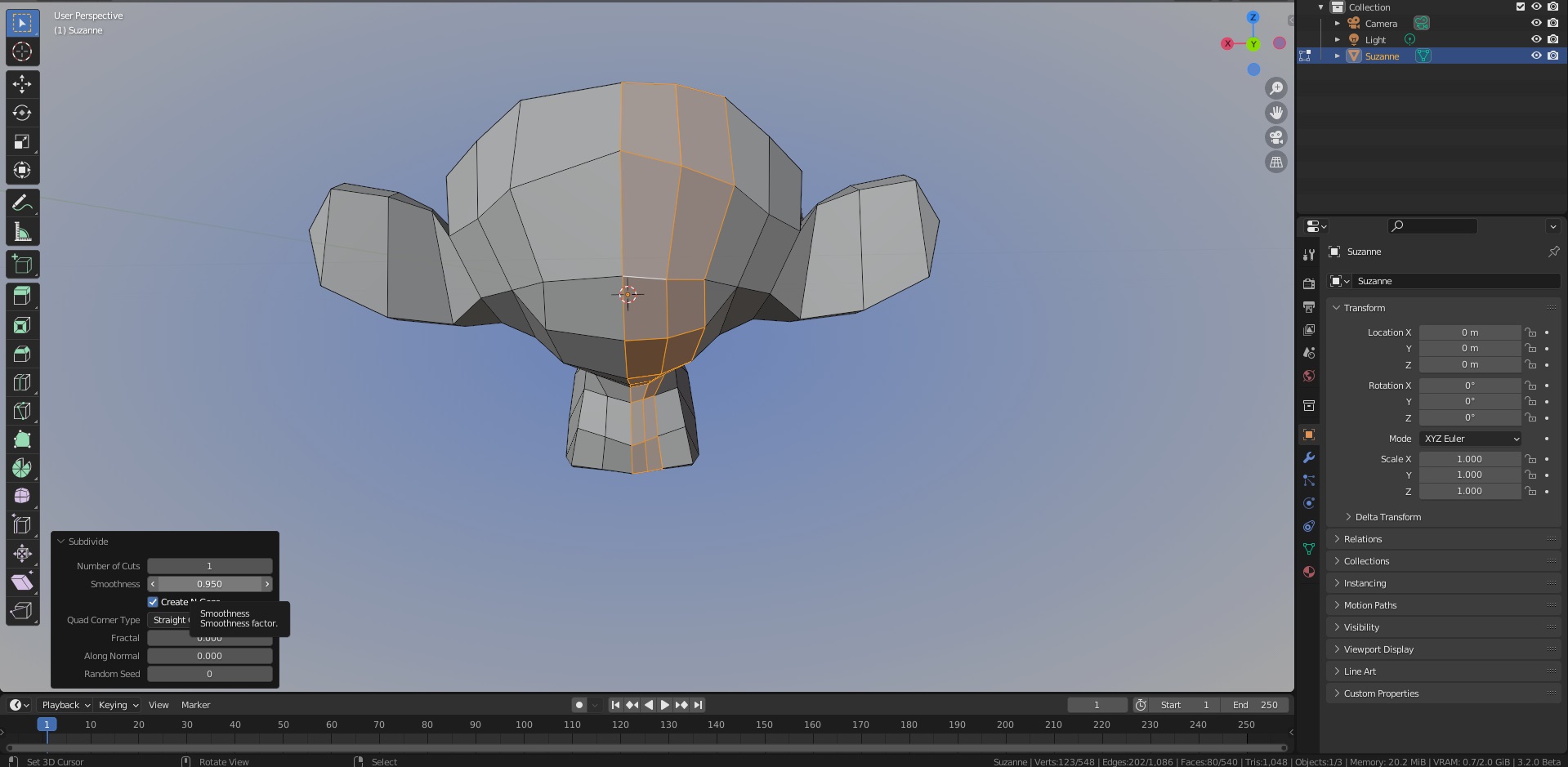Select the Measure tool
Image resolution: width=1568 pixels, height=767 pixels.
click(x=22, y=231)
